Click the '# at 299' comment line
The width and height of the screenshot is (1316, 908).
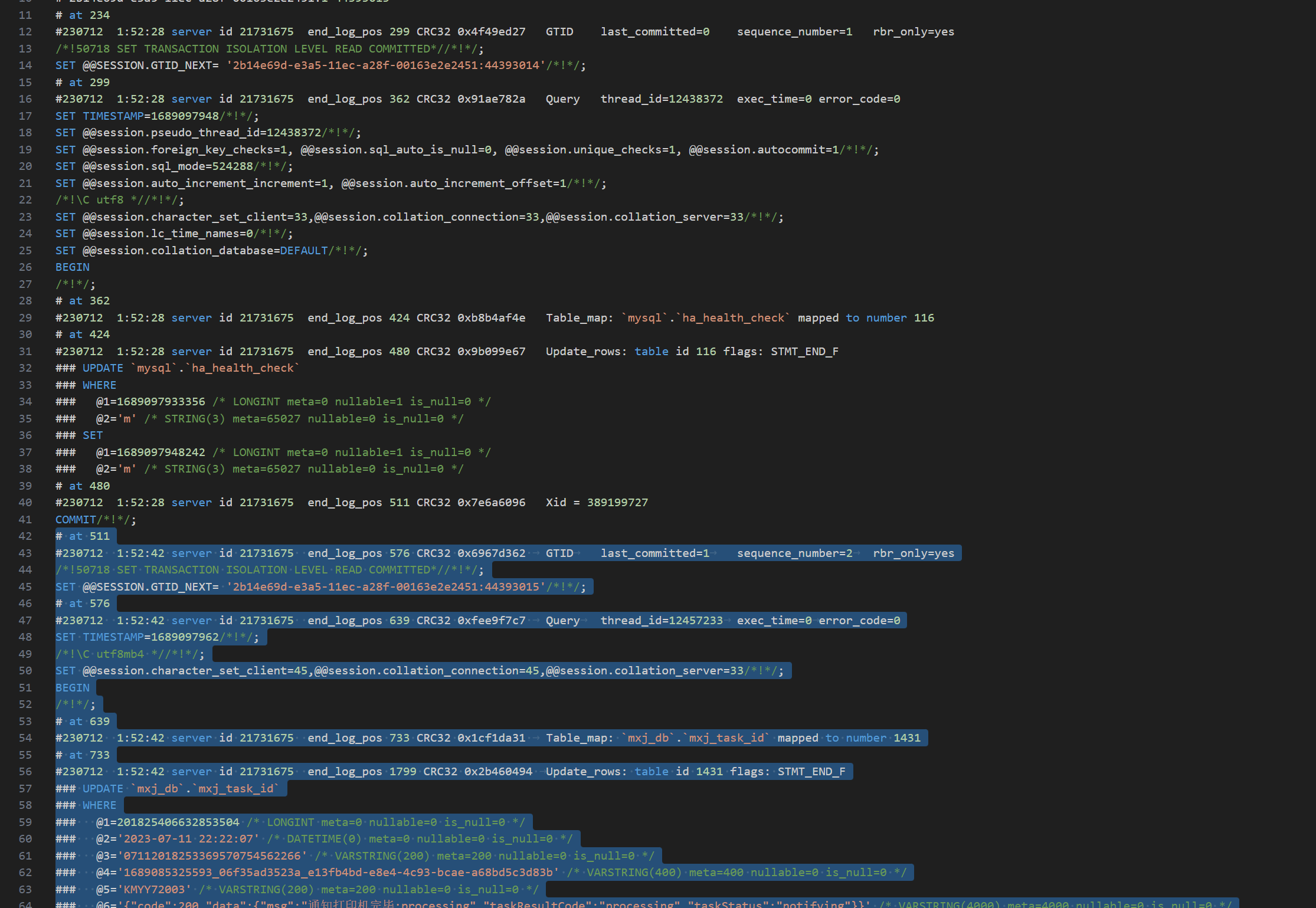(83, 83)
